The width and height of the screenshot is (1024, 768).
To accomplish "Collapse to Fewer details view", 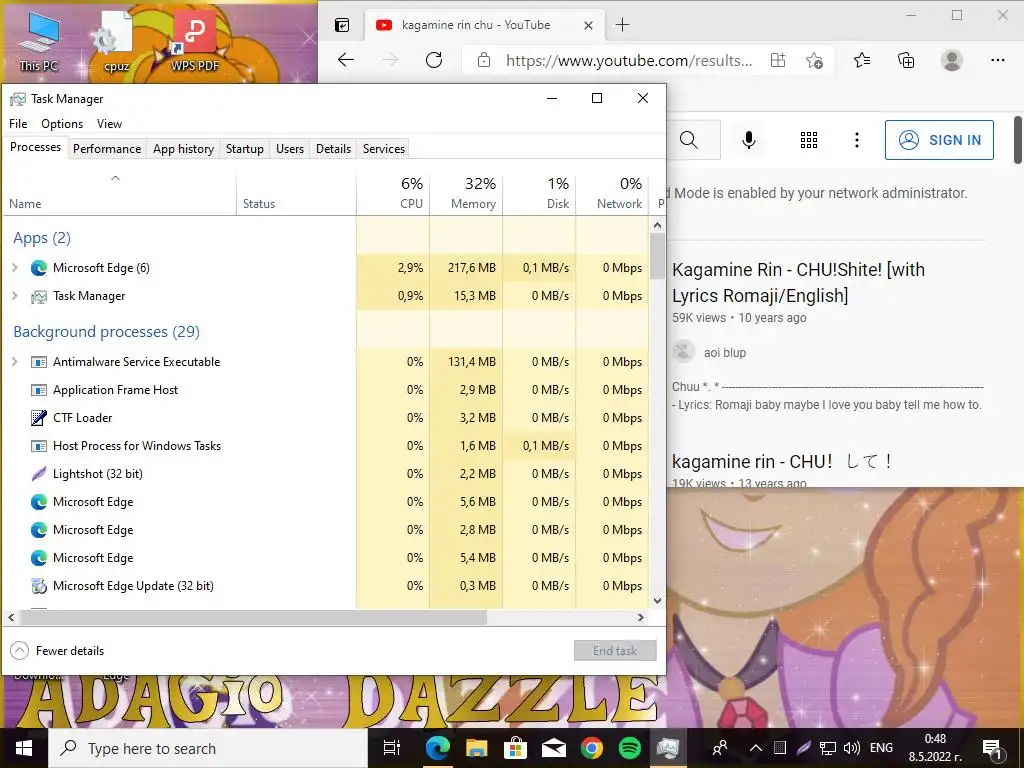I will point(57,650).
